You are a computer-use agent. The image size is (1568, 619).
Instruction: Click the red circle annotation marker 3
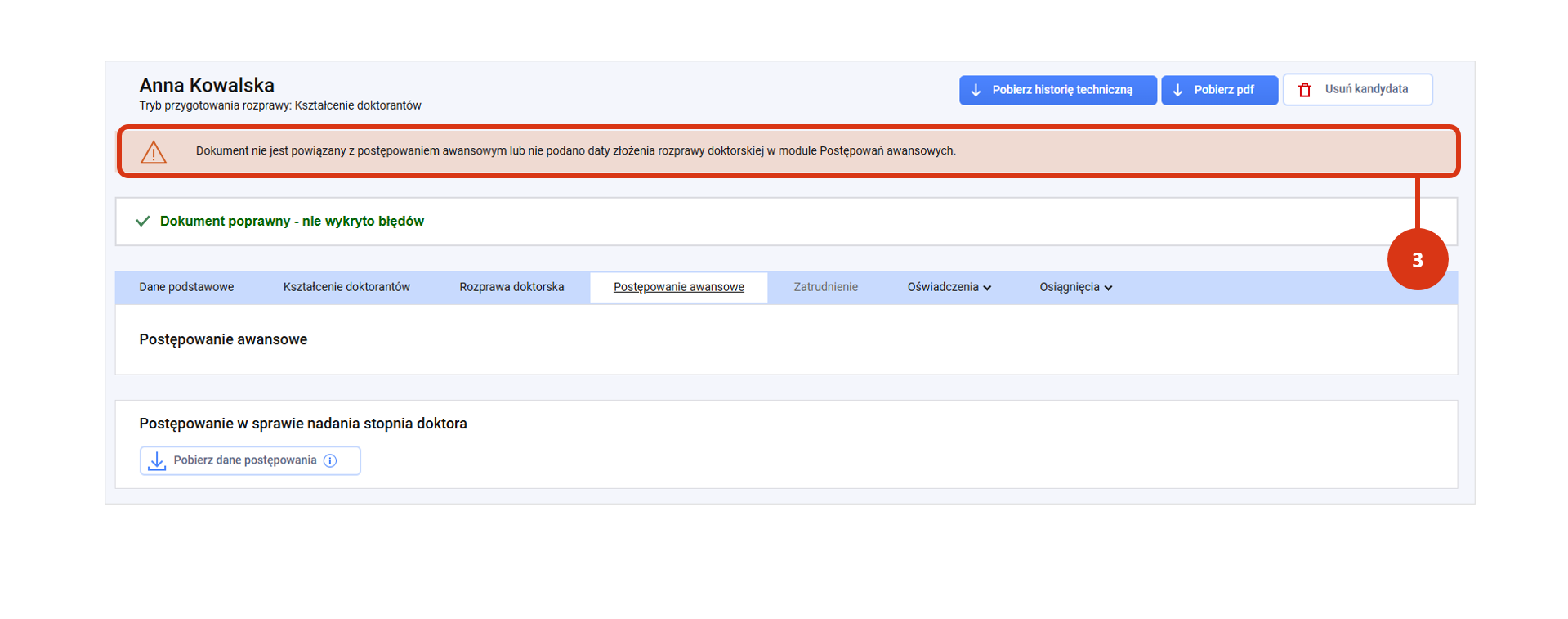point(1417,260)
